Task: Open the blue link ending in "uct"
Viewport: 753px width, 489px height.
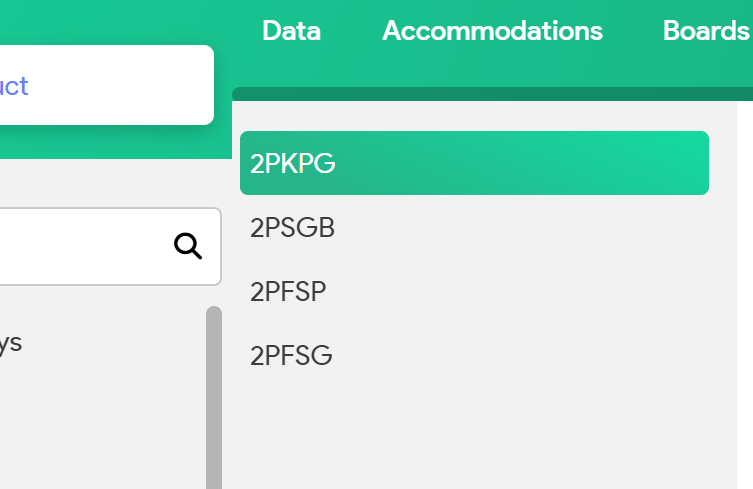Action: (x=14, y=86)
